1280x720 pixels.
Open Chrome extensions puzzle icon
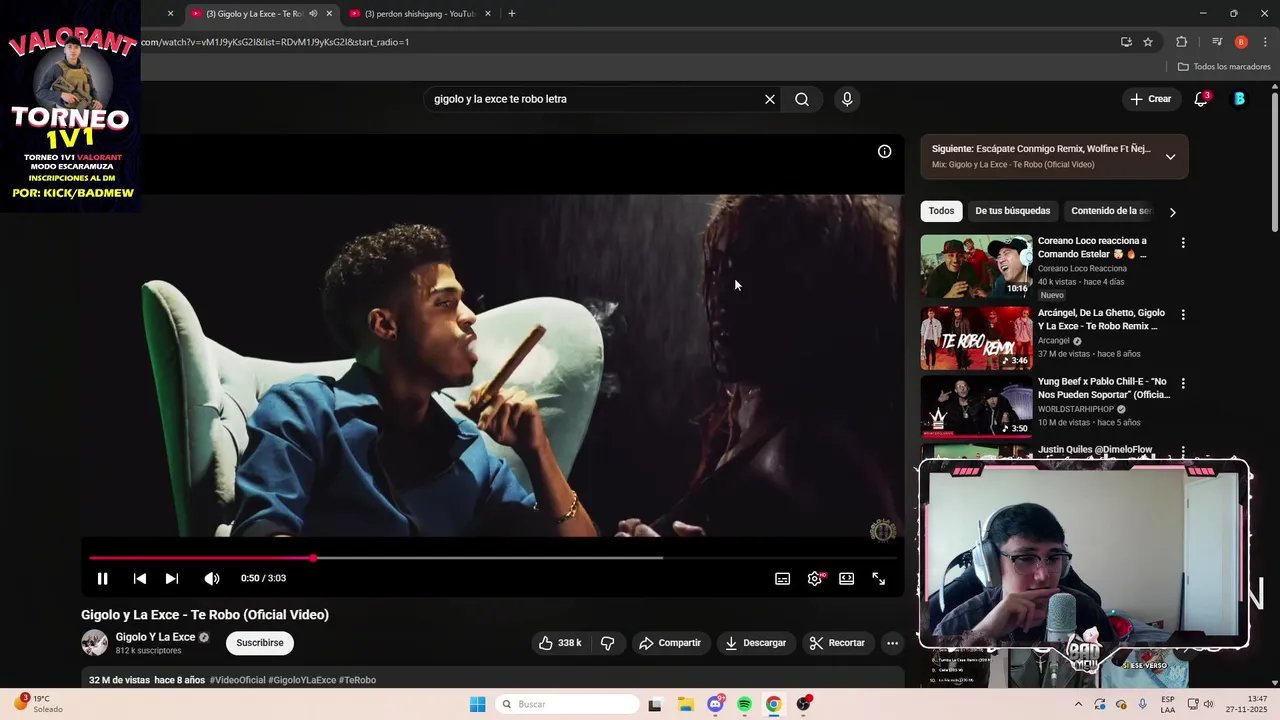pyautogui.click(x=1182, y=42)
